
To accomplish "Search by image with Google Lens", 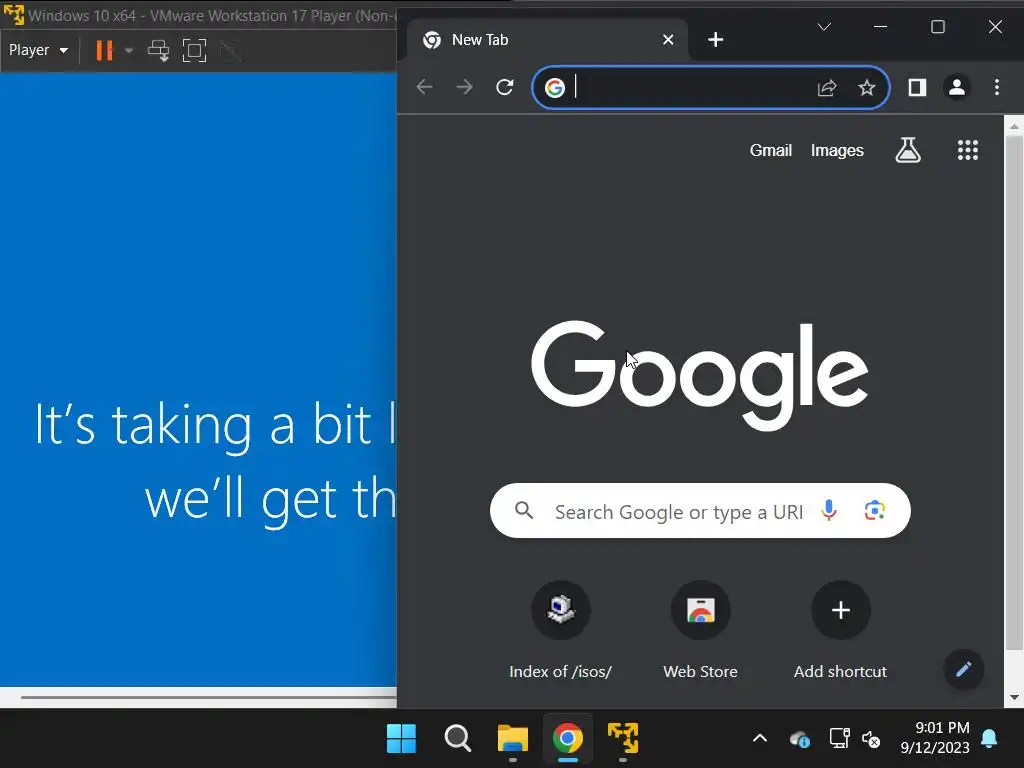I will [874, 510].
